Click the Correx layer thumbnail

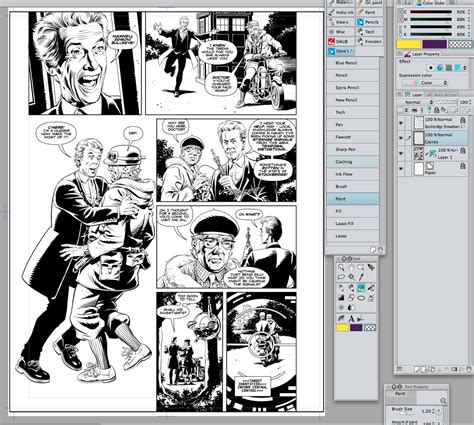[418, 137]
